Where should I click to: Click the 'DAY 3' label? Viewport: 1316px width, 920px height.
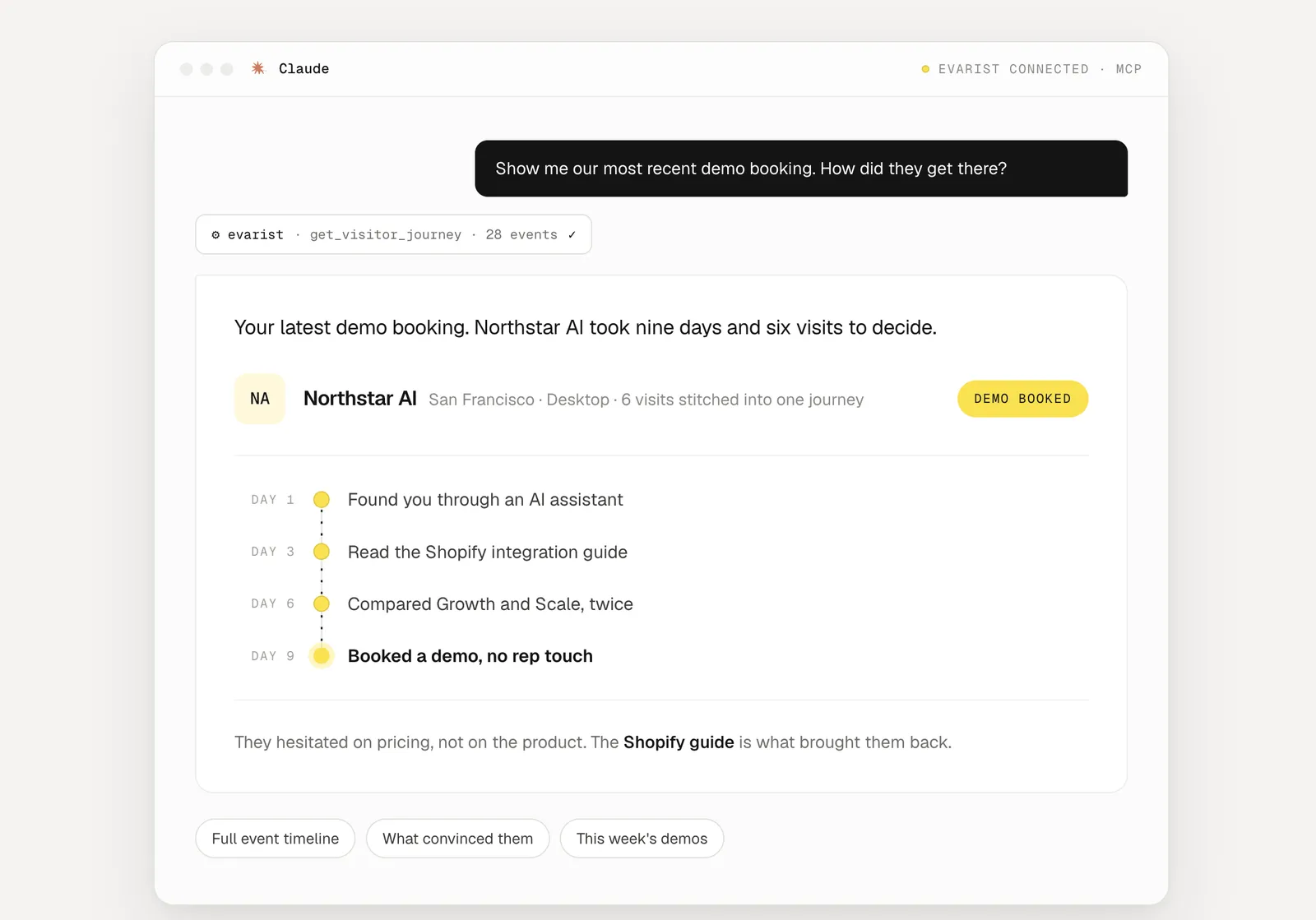272,552
